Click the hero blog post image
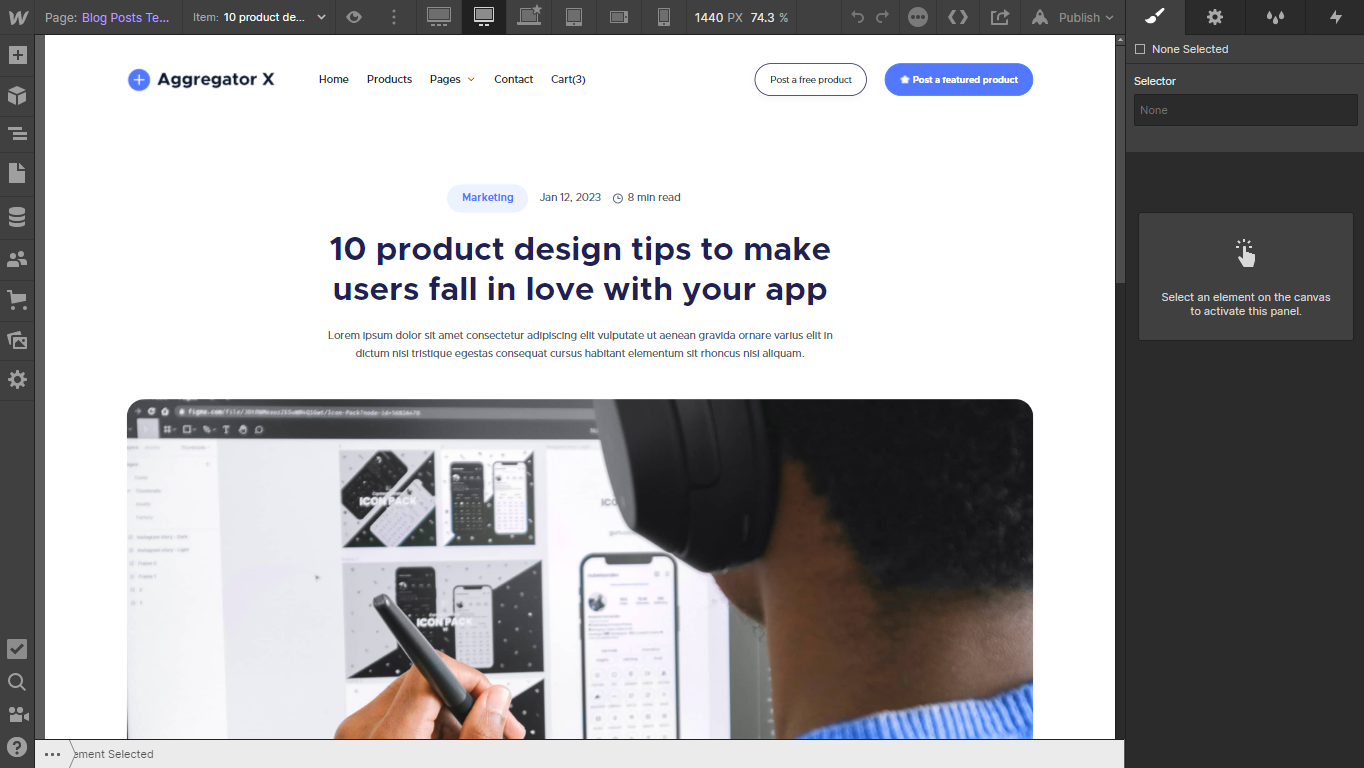1364x768 pixels. pyautogui.click(x=580, y=569)
